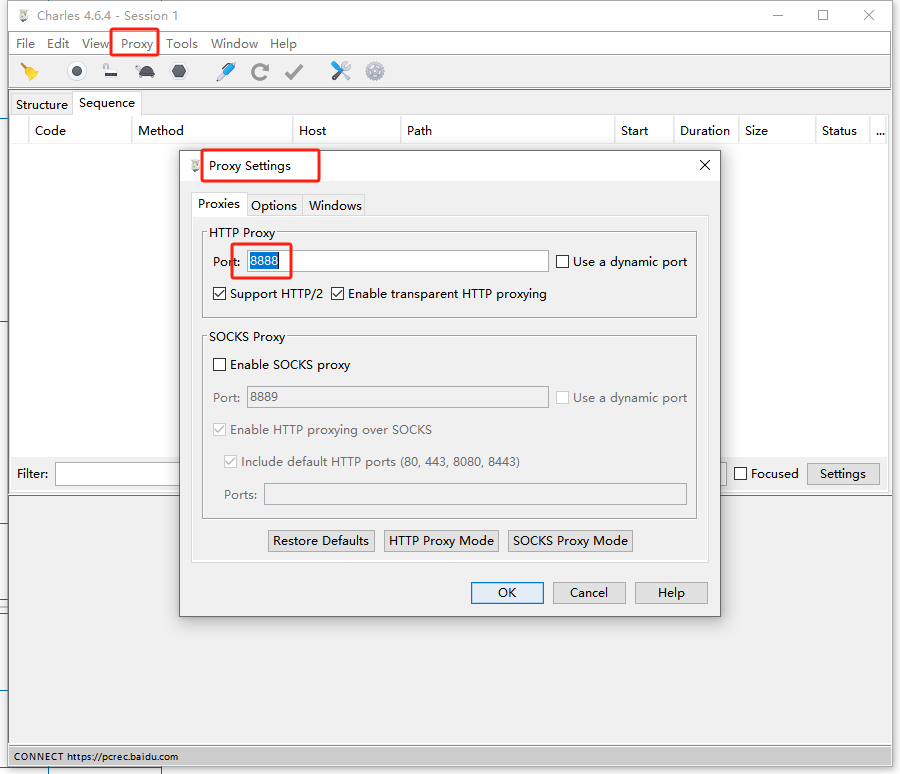
Task: Uncheck Support HTTP/2
Action: [x=219, y=294]
